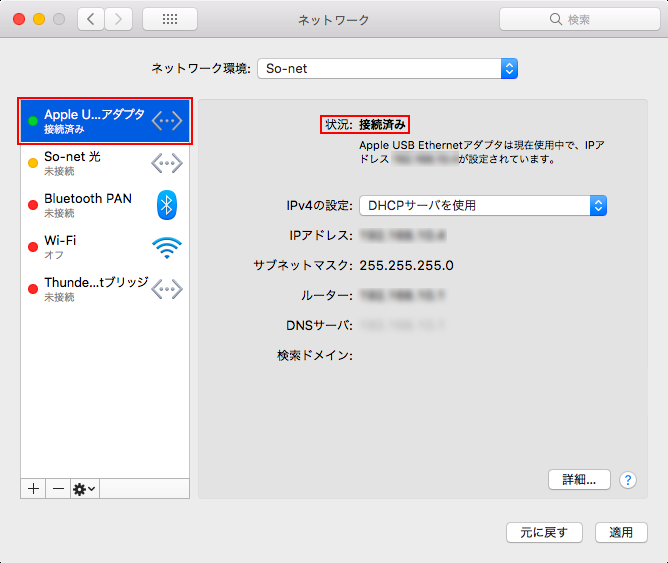Click the So-net 光 ethernet arrows icon
668x563 pixels.
click(167, 163)
